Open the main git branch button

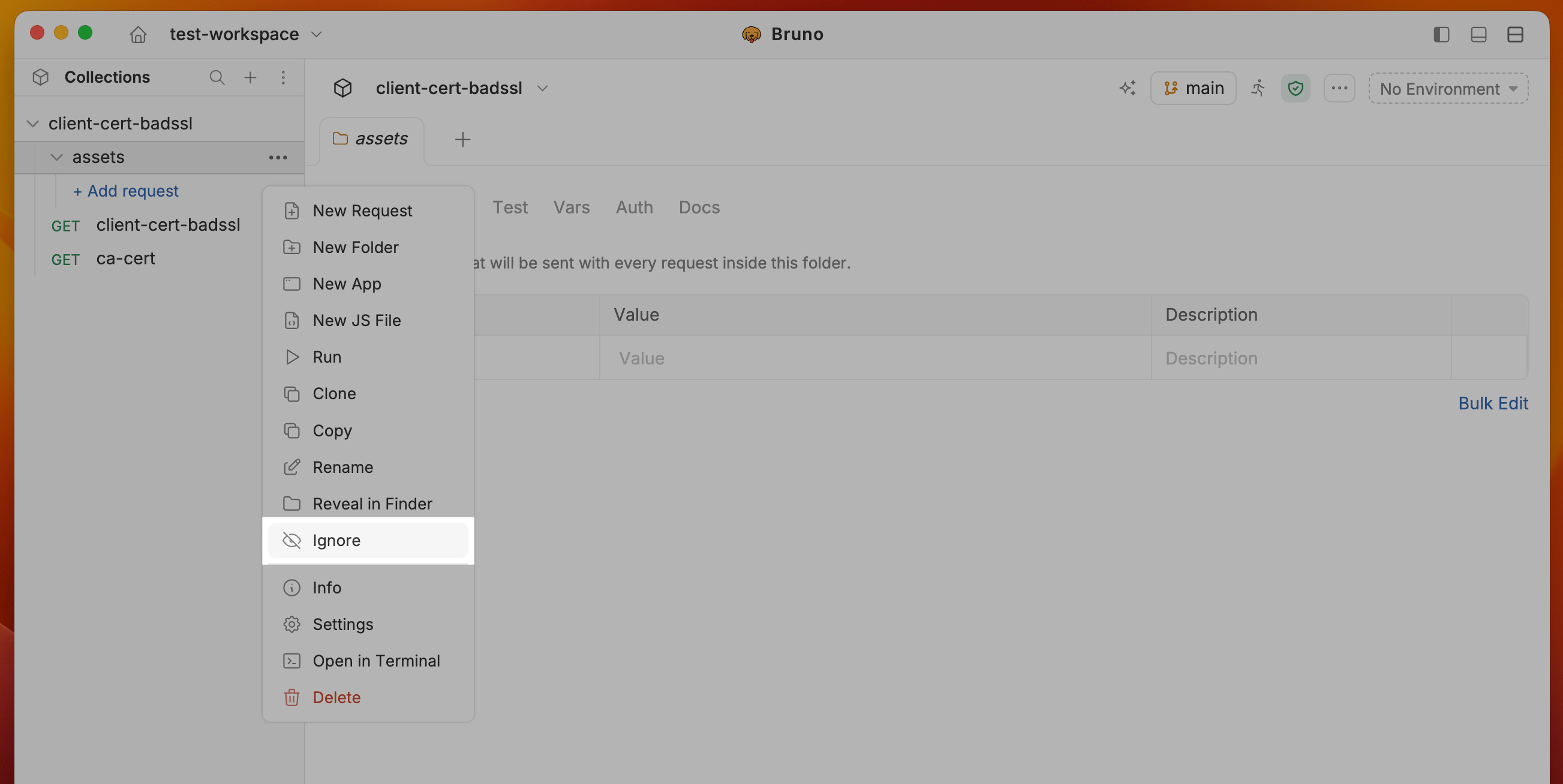[1193, 89]
